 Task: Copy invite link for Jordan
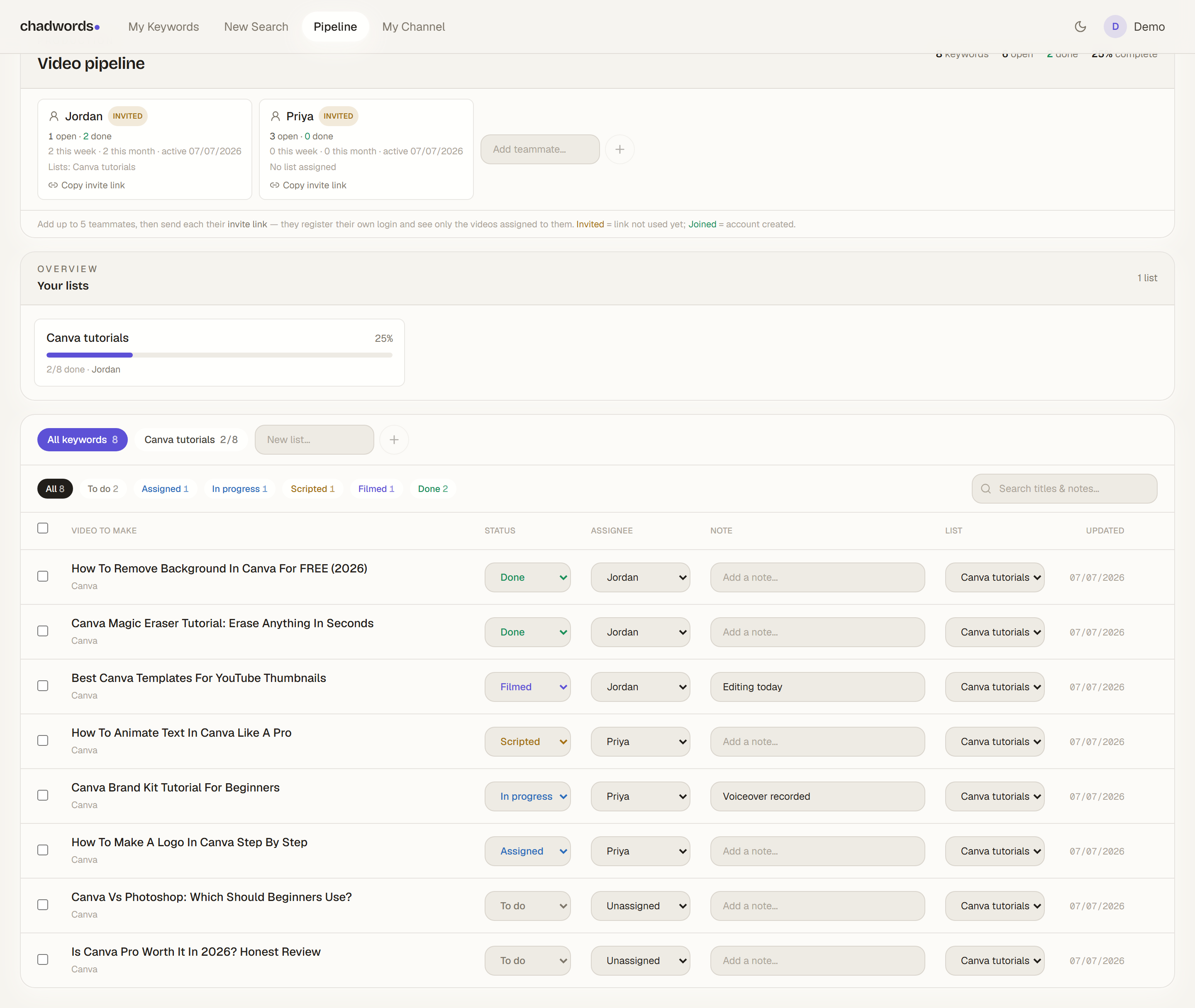86,185
